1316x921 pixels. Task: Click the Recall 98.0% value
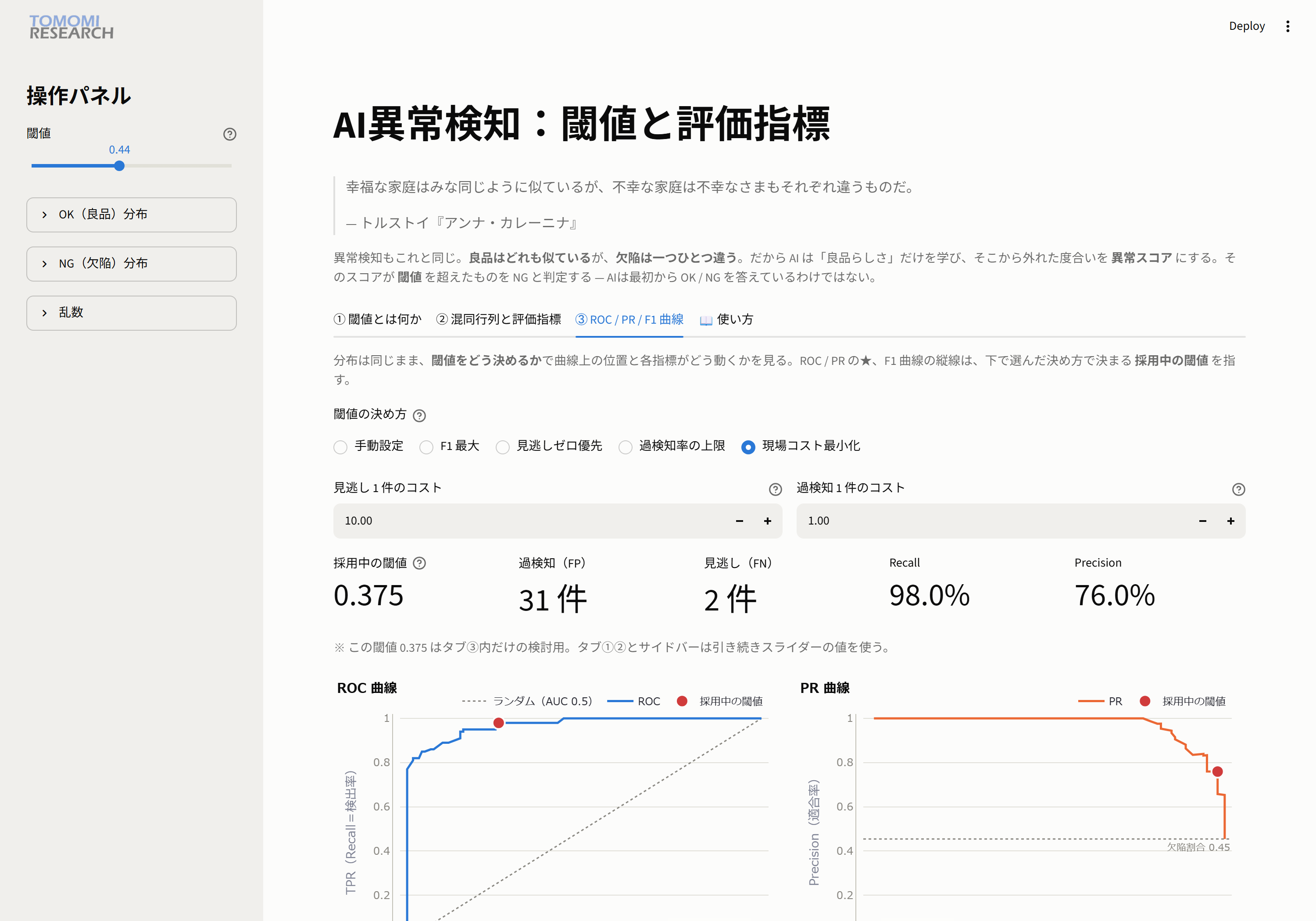pos(929,596)
